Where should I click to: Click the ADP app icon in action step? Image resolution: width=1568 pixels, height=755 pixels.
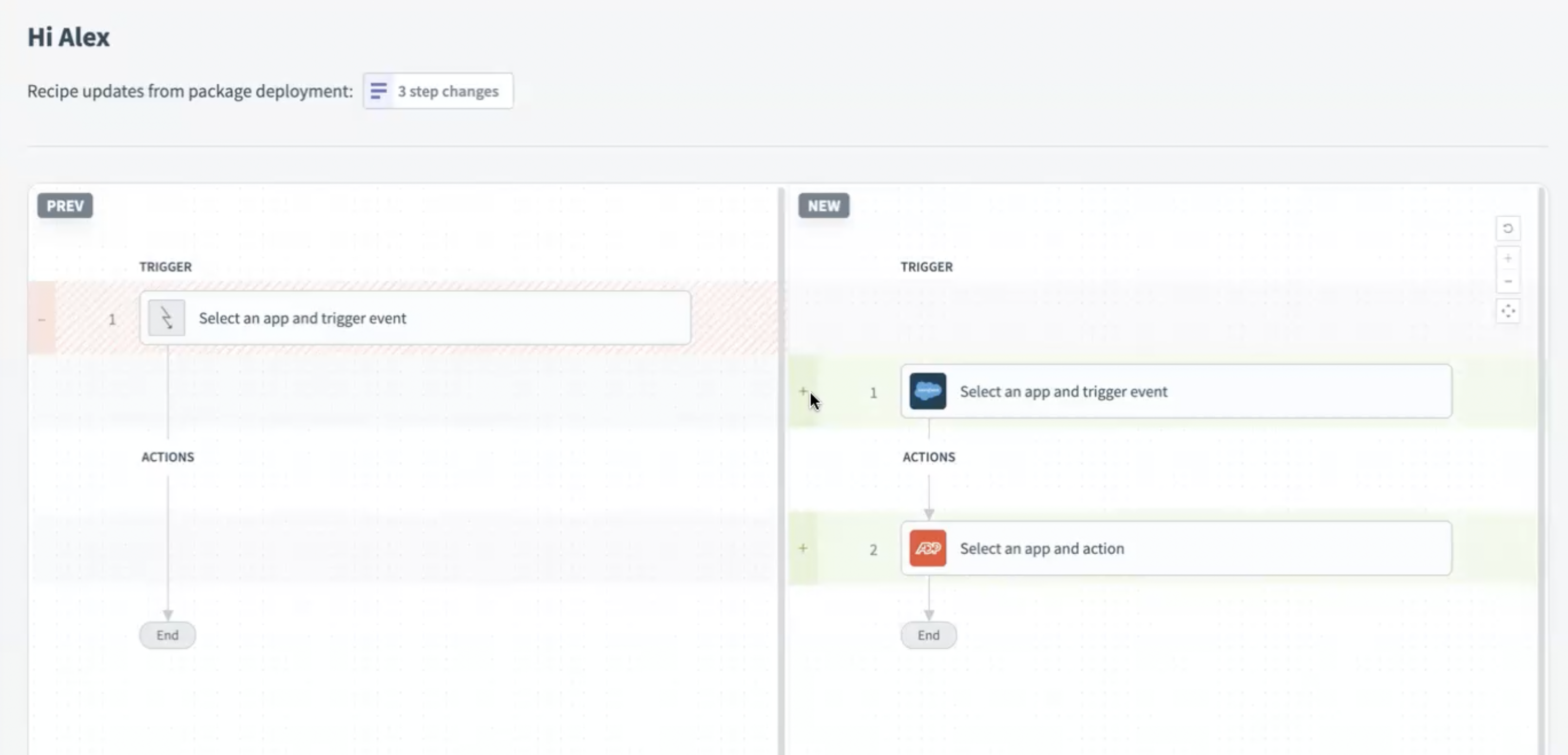click(927, 548)
